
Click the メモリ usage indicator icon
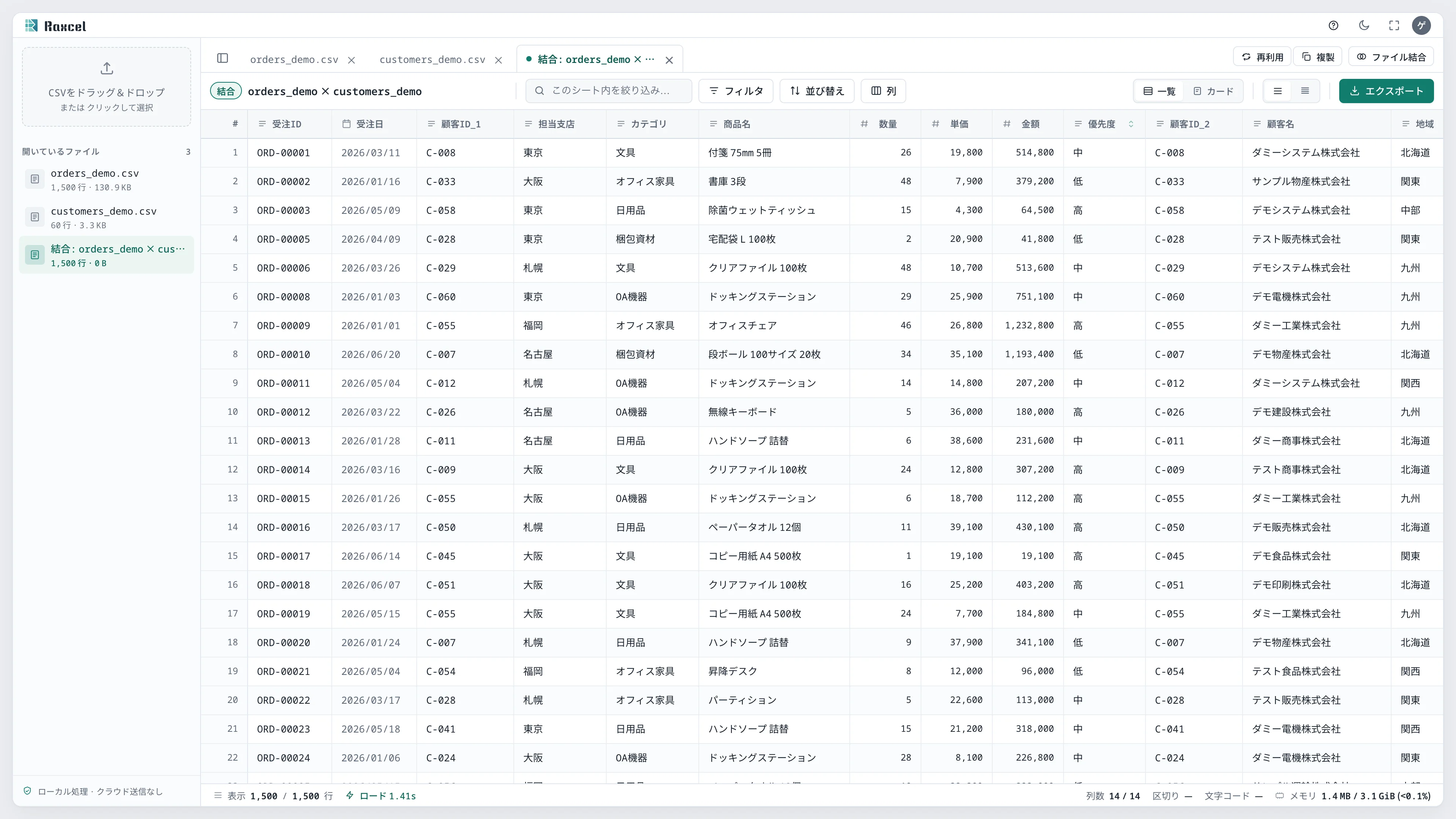pyautogui.click(x=1279, y=796)
